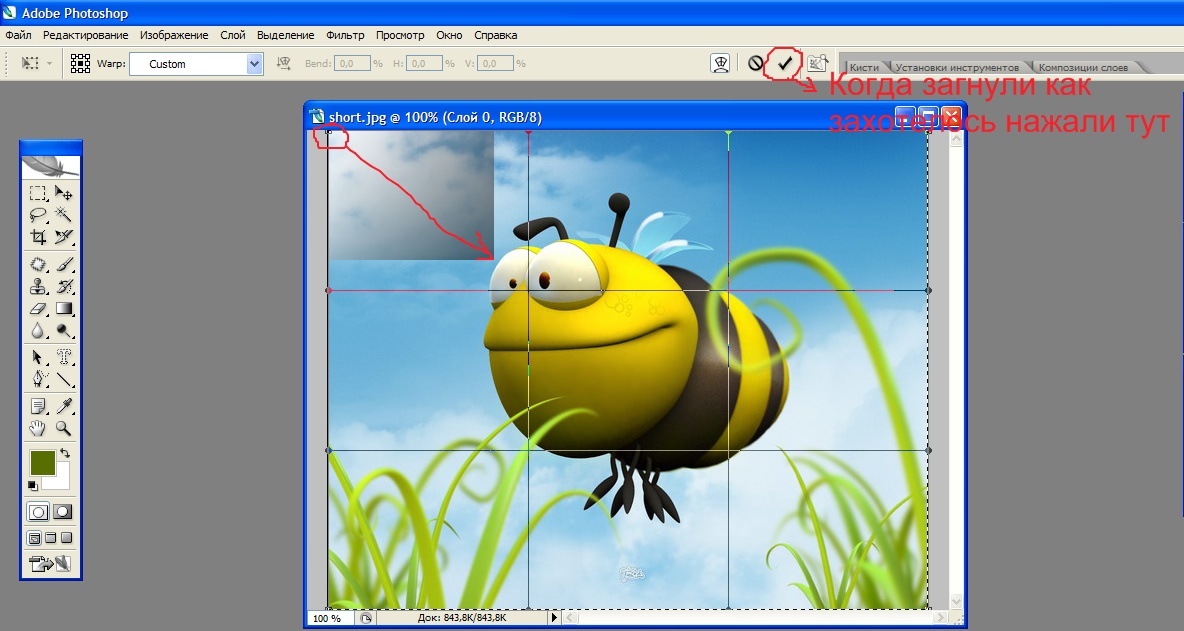Image resolution: width=1184 pixels, height=631 pixels.
Task: Select the Gradient tool
Action: click(63, 308)
